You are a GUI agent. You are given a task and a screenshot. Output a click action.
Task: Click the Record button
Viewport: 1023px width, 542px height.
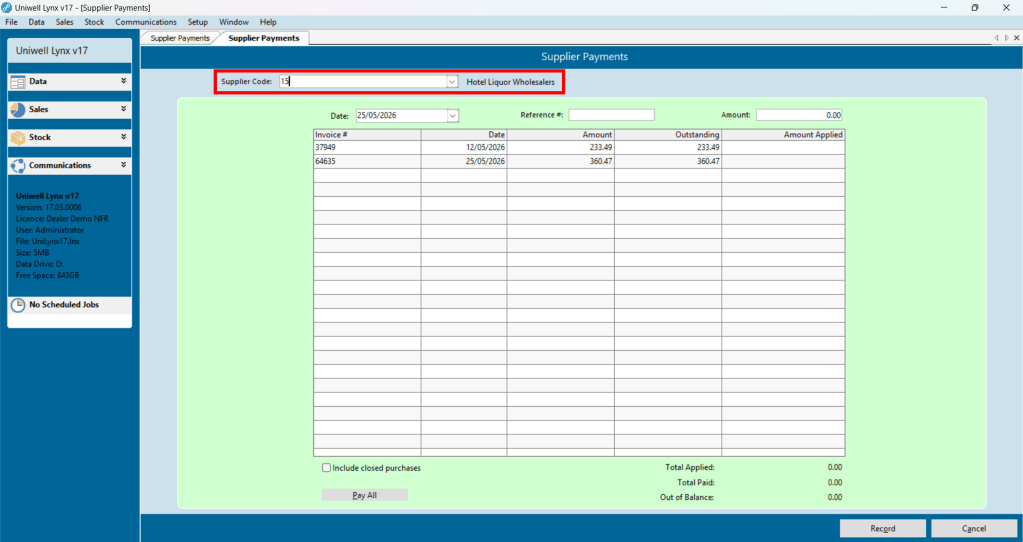click(883, 528)
